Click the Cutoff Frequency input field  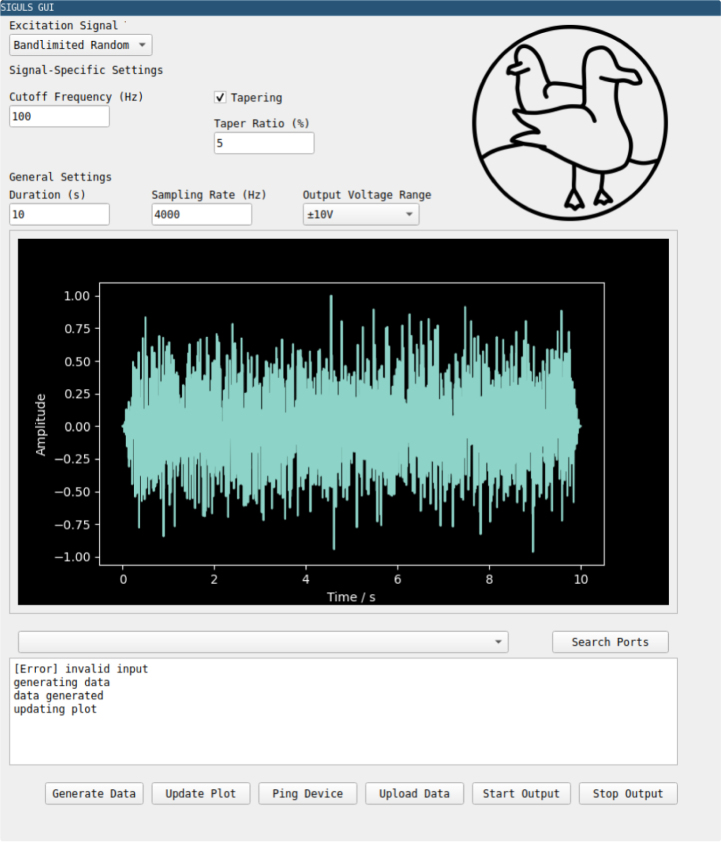coord(59,117)
